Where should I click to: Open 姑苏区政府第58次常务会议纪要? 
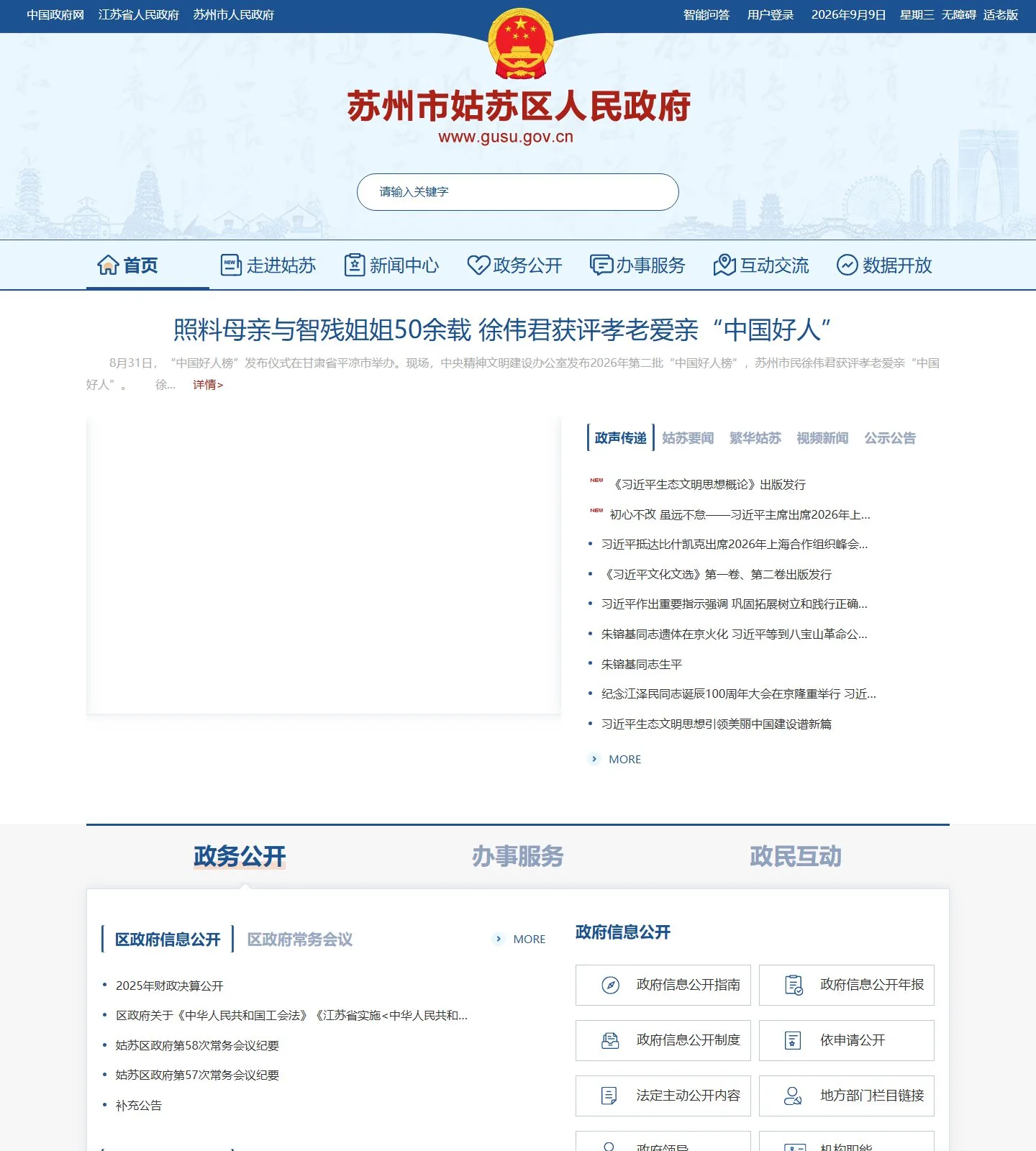coord(197,1045)
